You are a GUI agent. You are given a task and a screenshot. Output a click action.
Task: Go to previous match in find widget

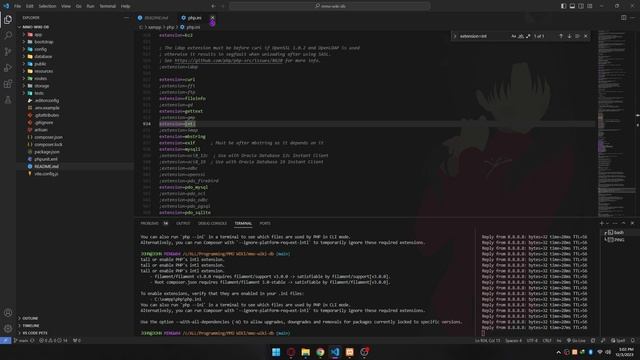pyautogui.click(x=561, y=36)
